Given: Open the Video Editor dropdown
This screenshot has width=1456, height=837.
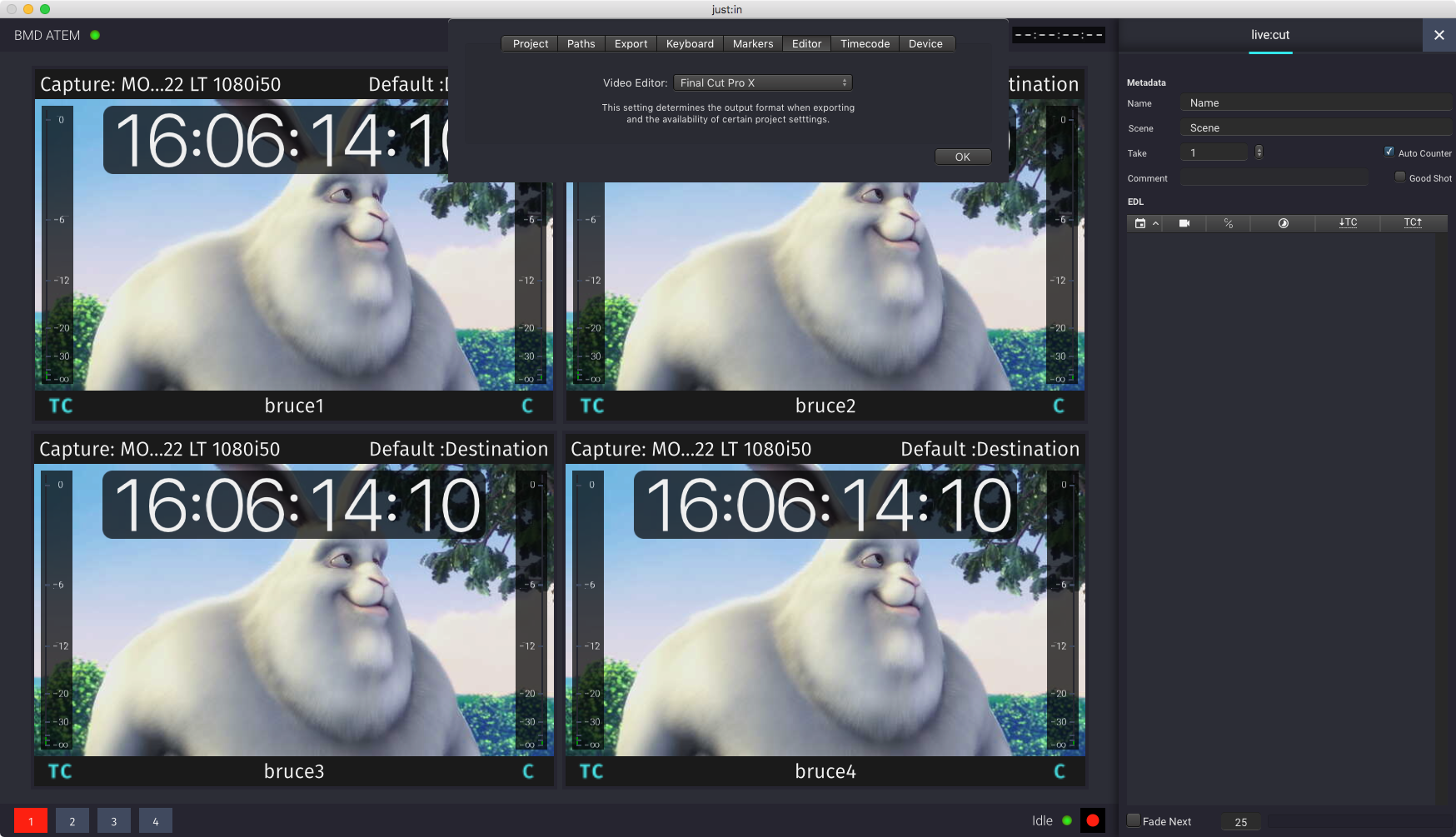Looking at the screenshot, I should pos(763,82).
